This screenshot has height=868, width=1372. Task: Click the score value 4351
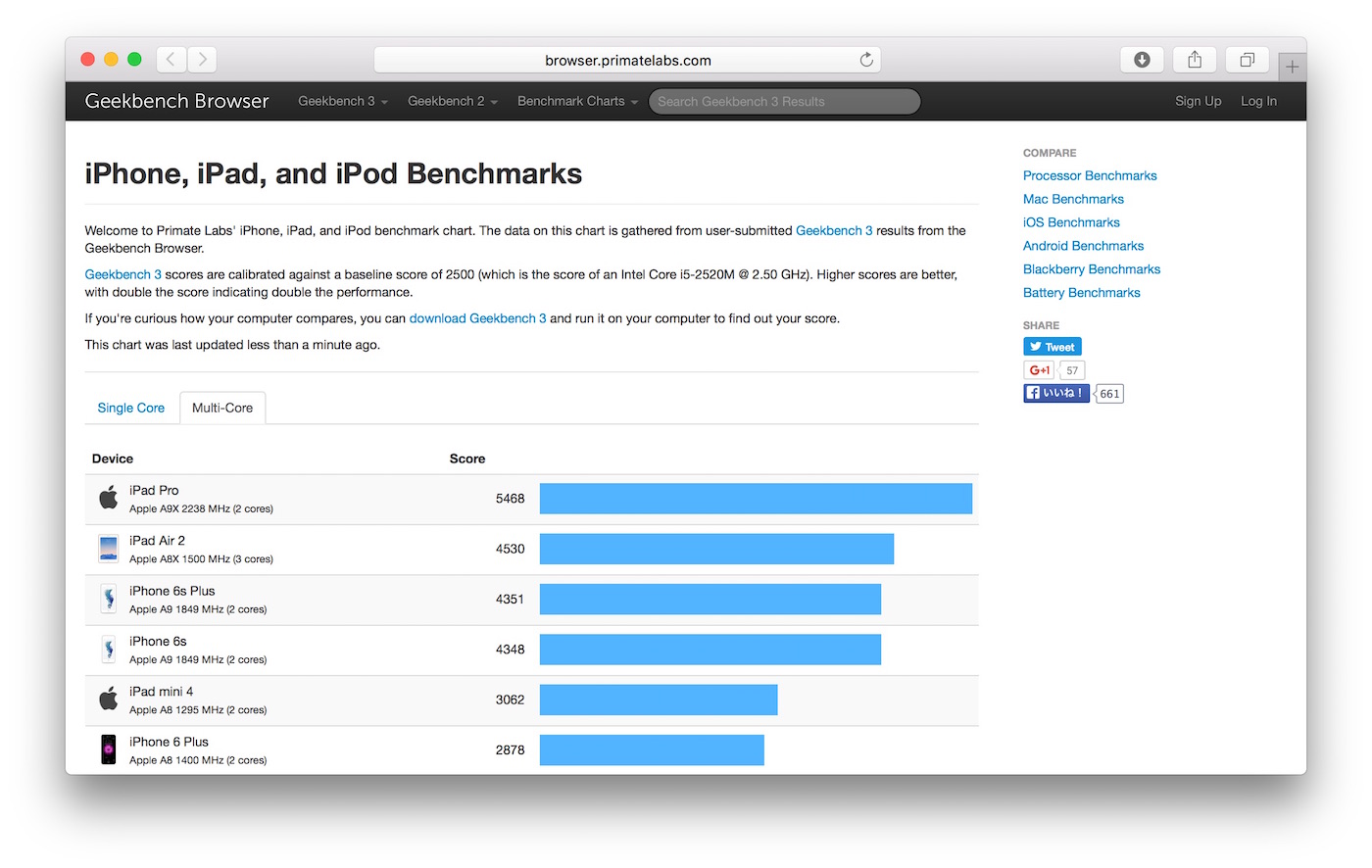click(x=510, y=599)
